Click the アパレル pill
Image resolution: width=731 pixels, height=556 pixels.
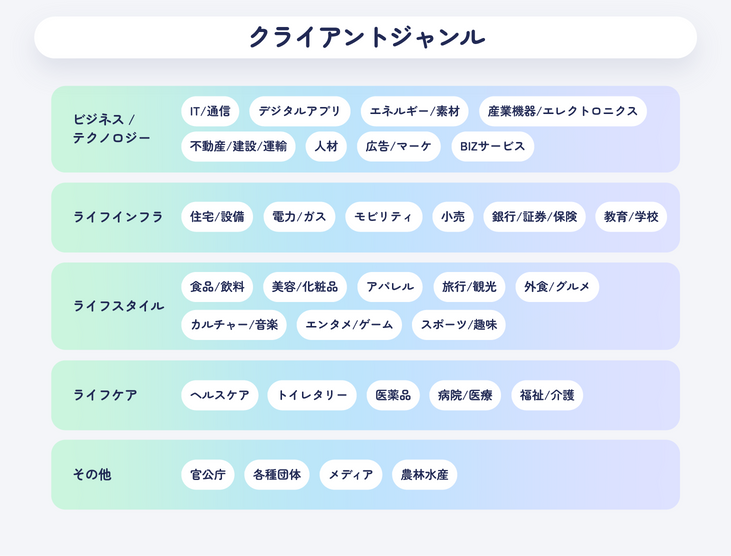point(390,287)
